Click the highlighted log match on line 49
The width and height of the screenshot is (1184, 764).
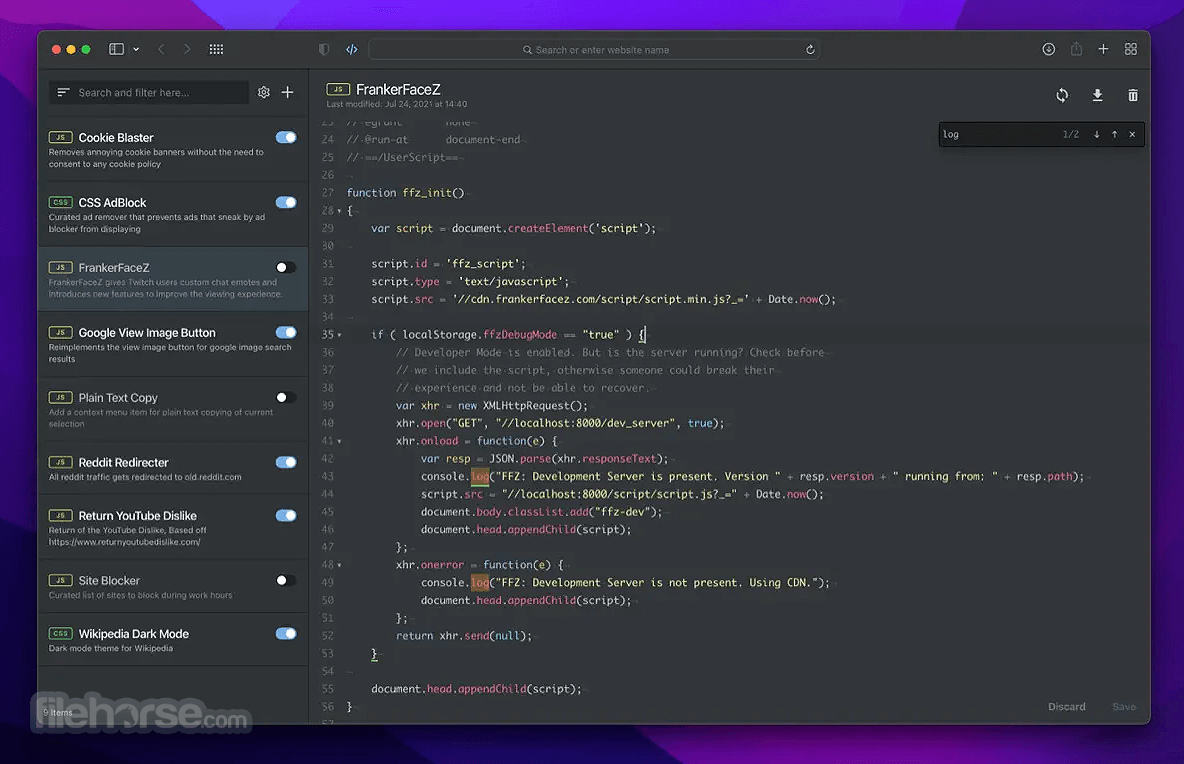coord(479,583)
